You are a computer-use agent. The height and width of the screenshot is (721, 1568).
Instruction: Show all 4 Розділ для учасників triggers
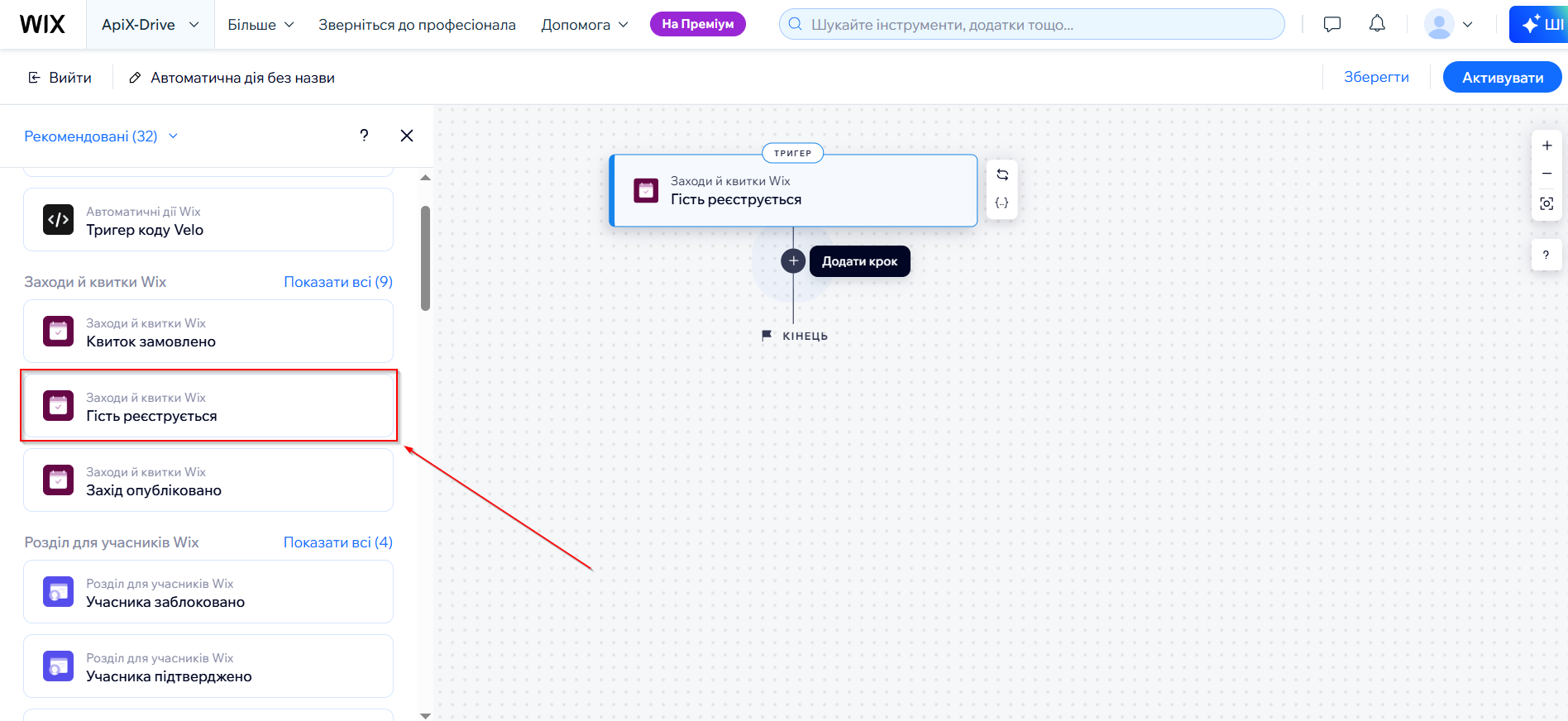338,542
